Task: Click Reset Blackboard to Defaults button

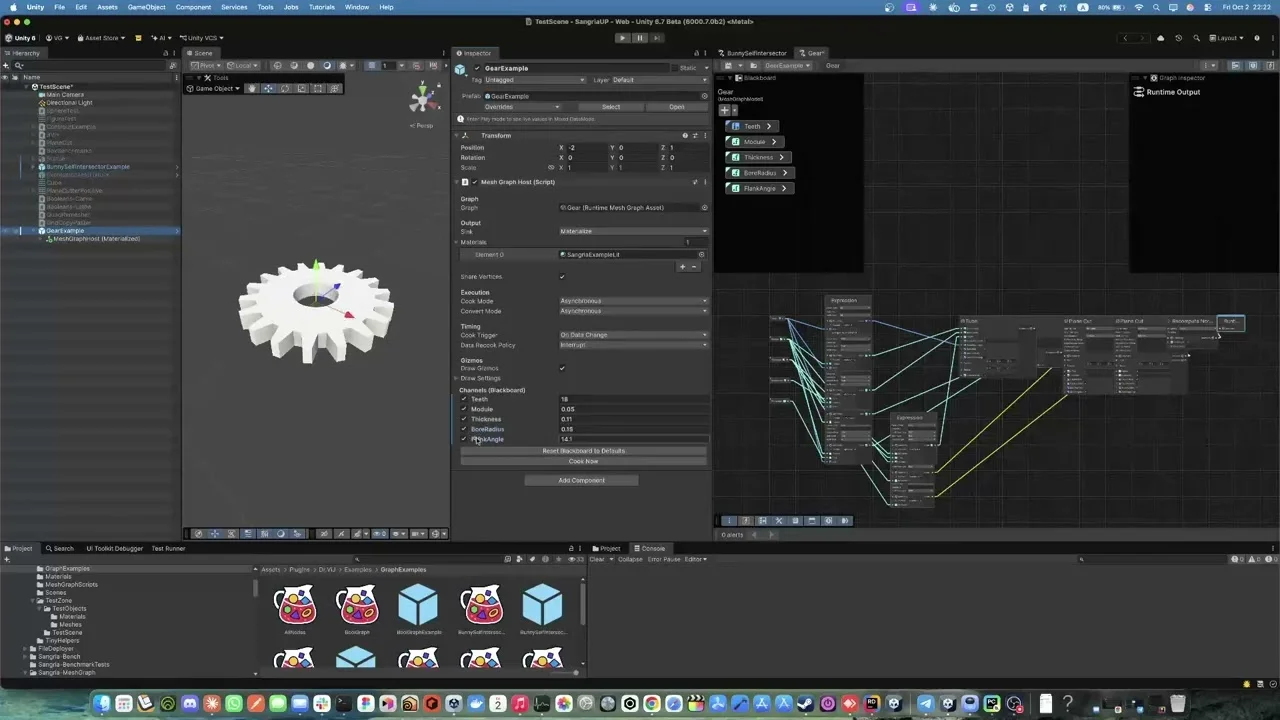Action: click(x=583, y=451)
